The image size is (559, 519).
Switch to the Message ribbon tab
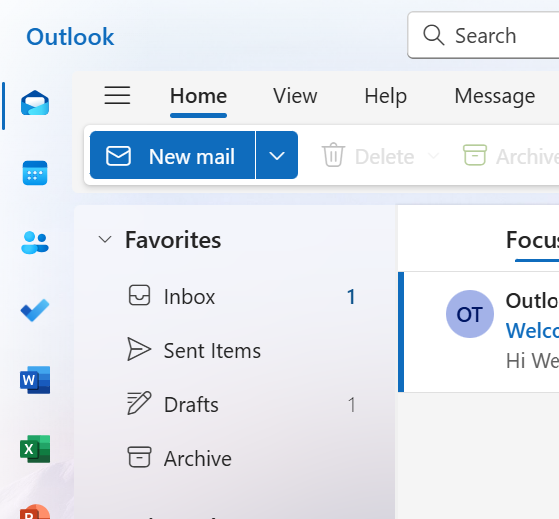point(495,96)
